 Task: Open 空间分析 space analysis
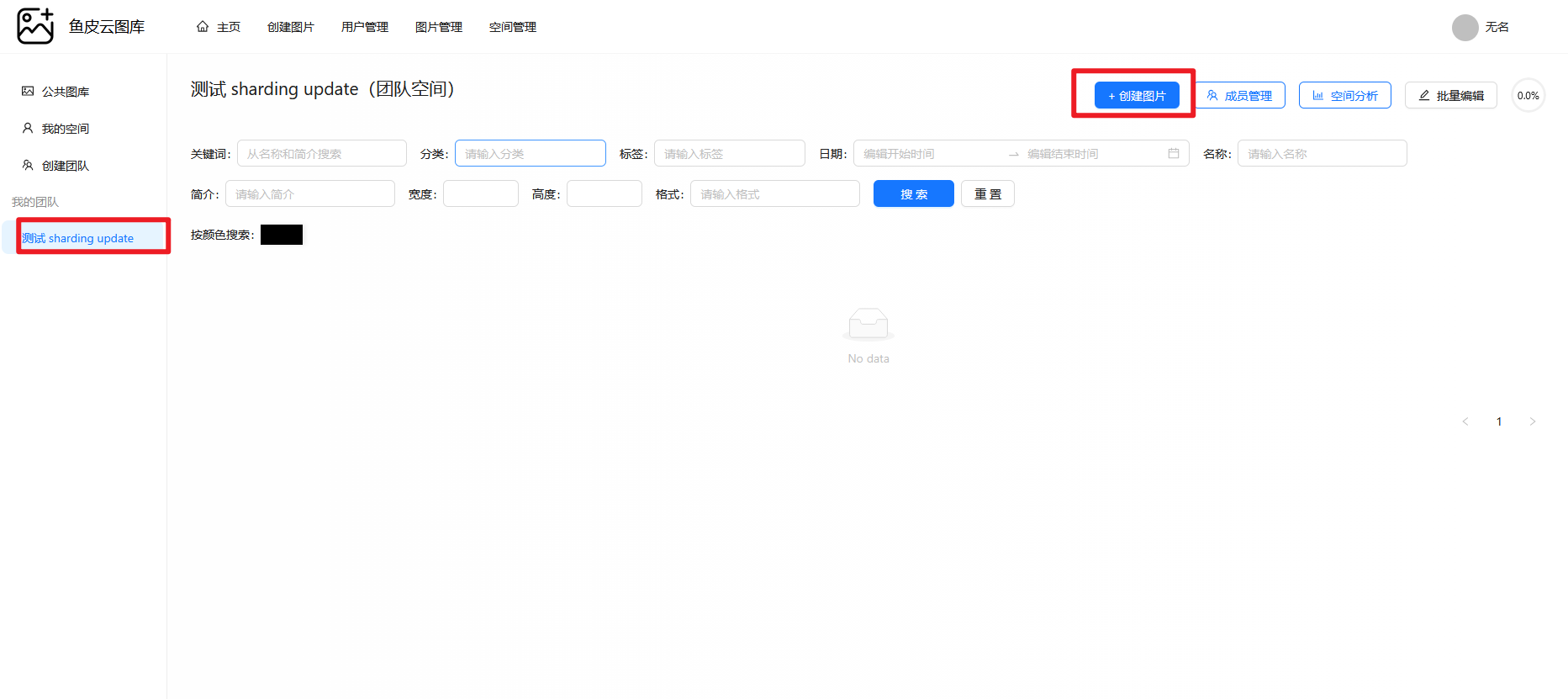coord(1345,95)
